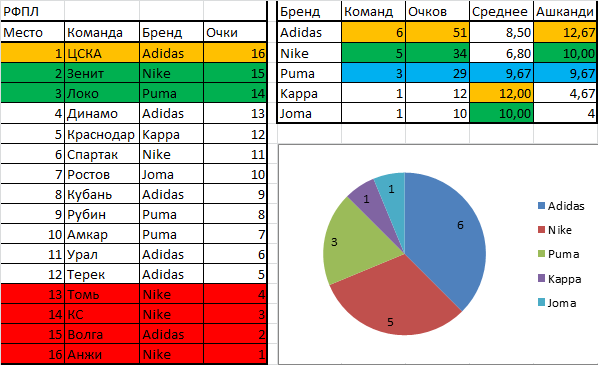This screenshot has width=598, height=365.
Task: Select the Adidas points cell showing 51
Action: coord(437,32)
